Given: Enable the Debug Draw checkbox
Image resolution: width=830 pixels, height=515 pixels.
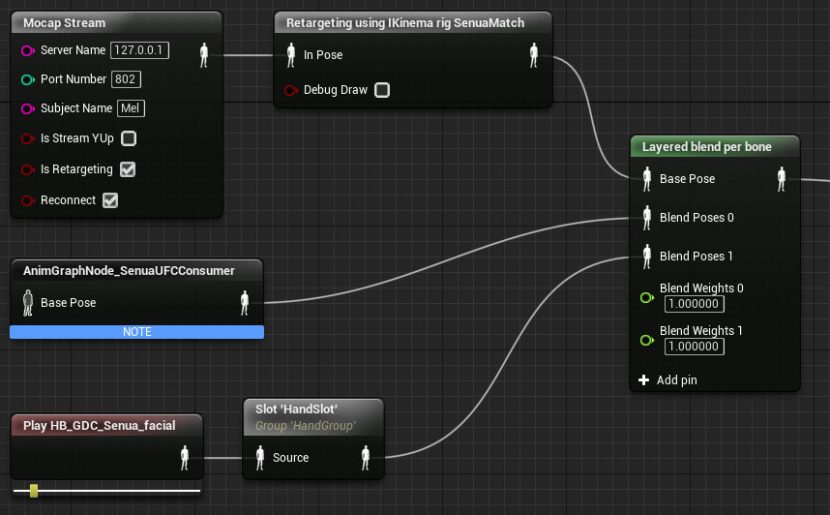Looking at the screenshot, I should click(381, 90).
